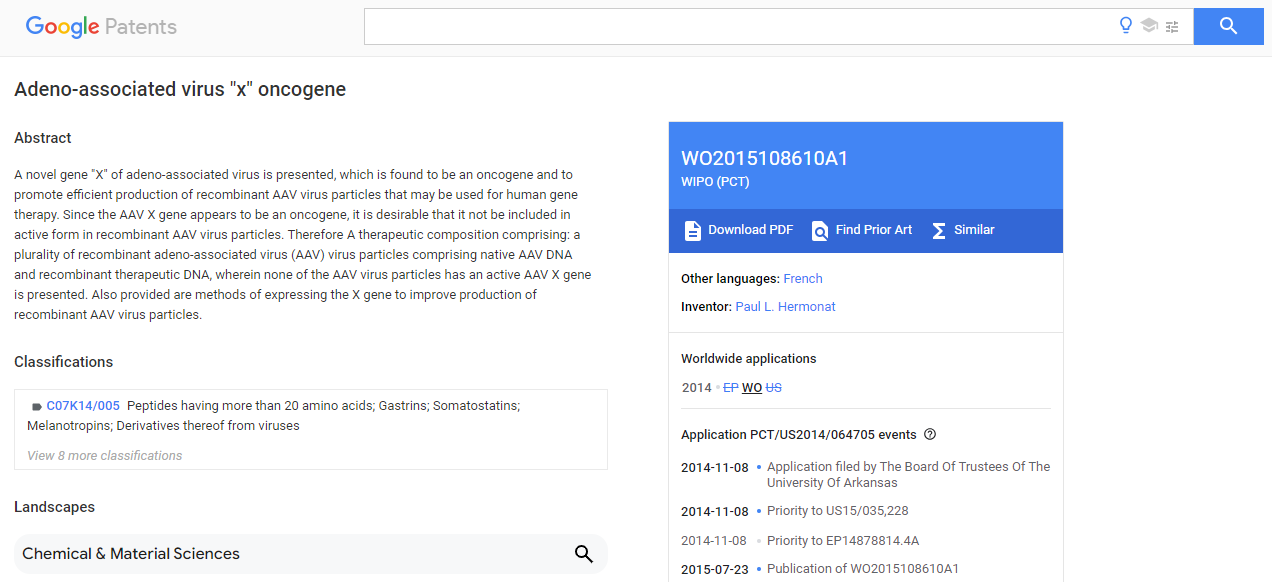The height and width of the screenshot is (582, 1272).
Task: Click the Landscapes heading
Action: tap(55, 507)
